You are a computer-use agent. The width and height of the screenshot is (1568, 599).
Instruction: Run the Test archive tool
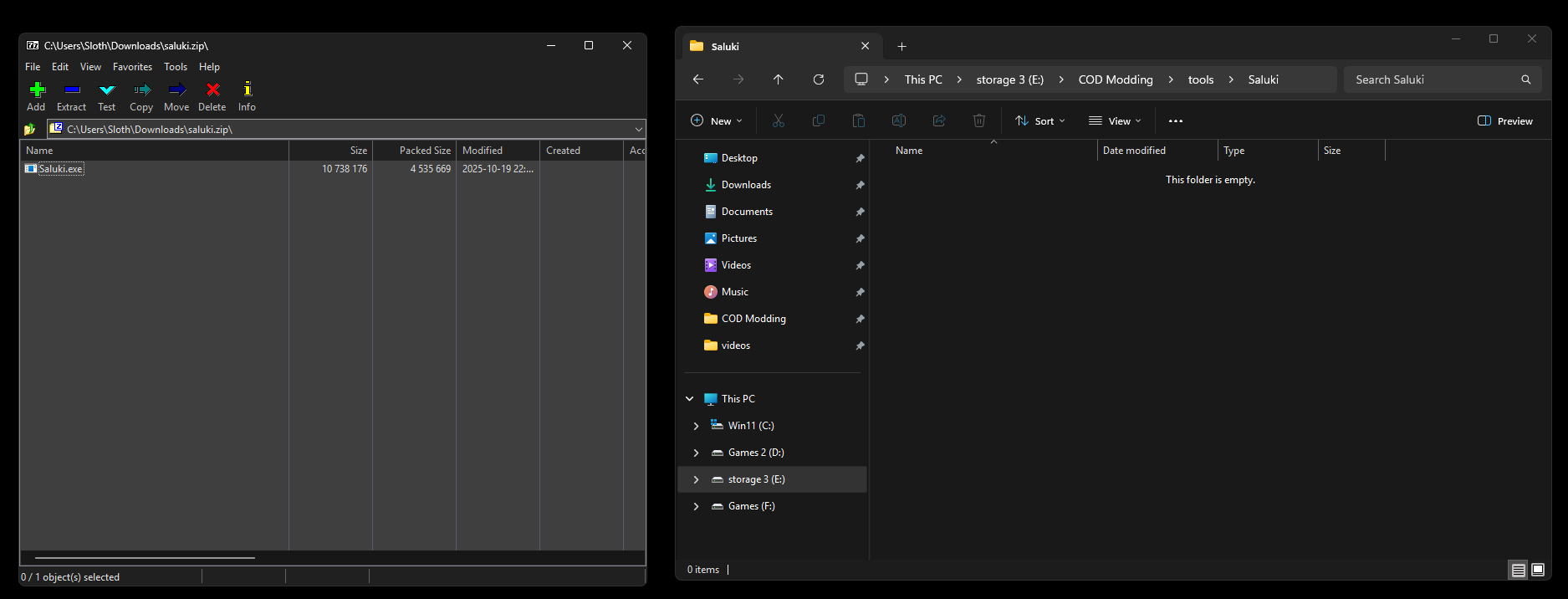[107, 95]
